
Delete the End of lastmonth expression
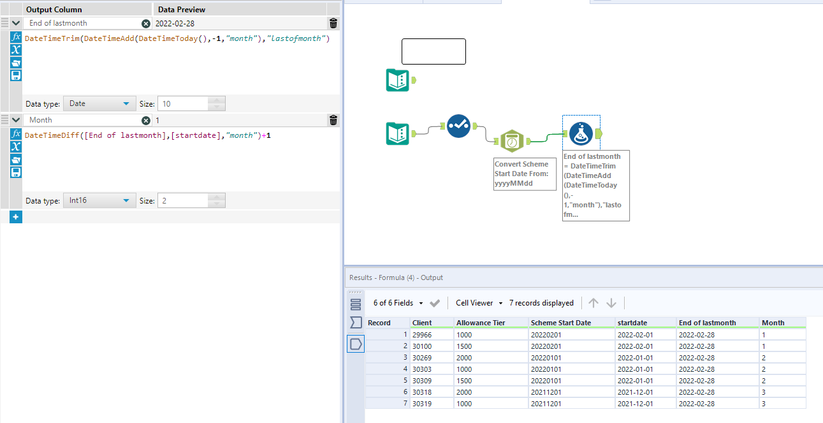(x=333, y=22)
